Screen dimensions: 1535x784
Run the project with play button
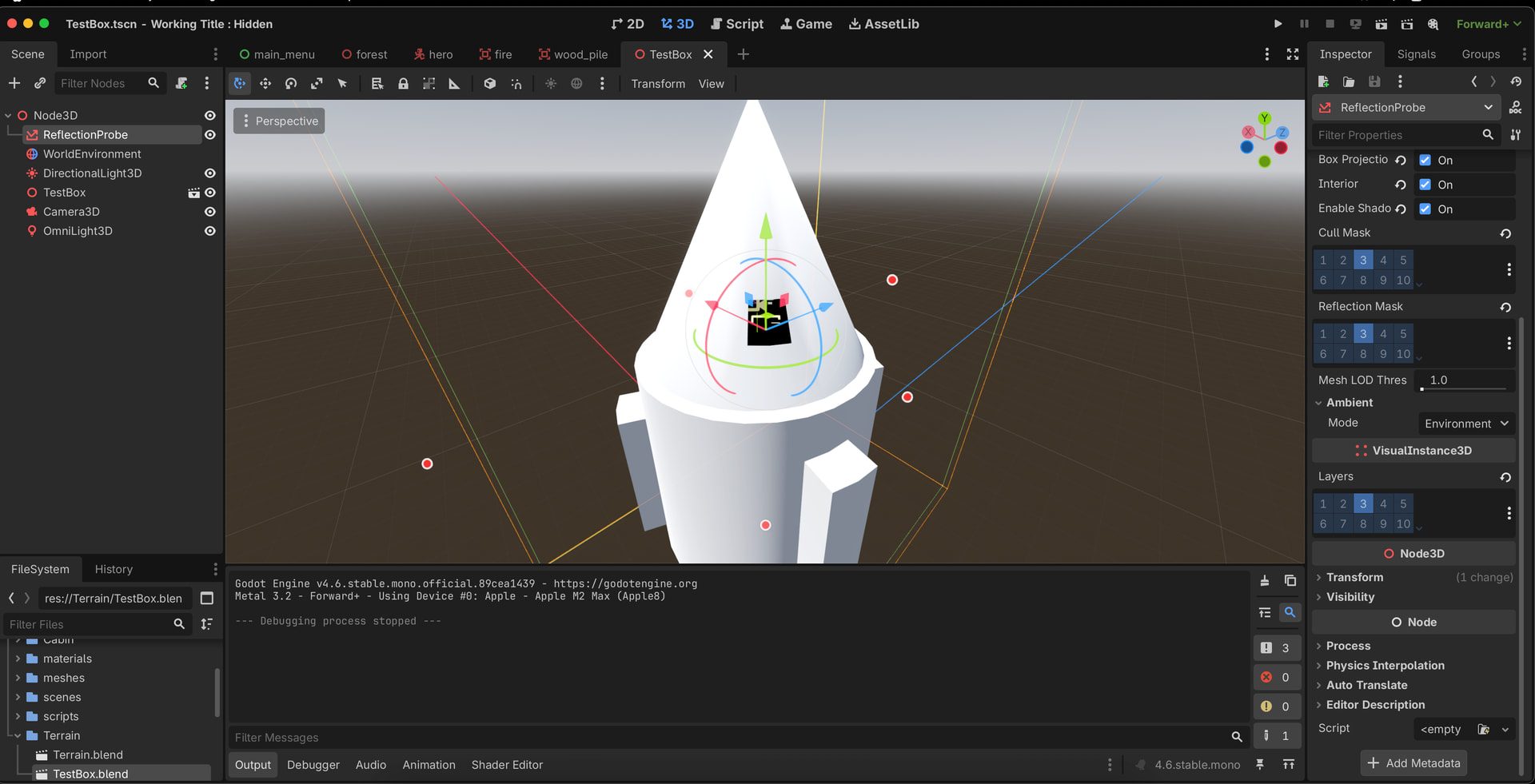coord(1278,24)
